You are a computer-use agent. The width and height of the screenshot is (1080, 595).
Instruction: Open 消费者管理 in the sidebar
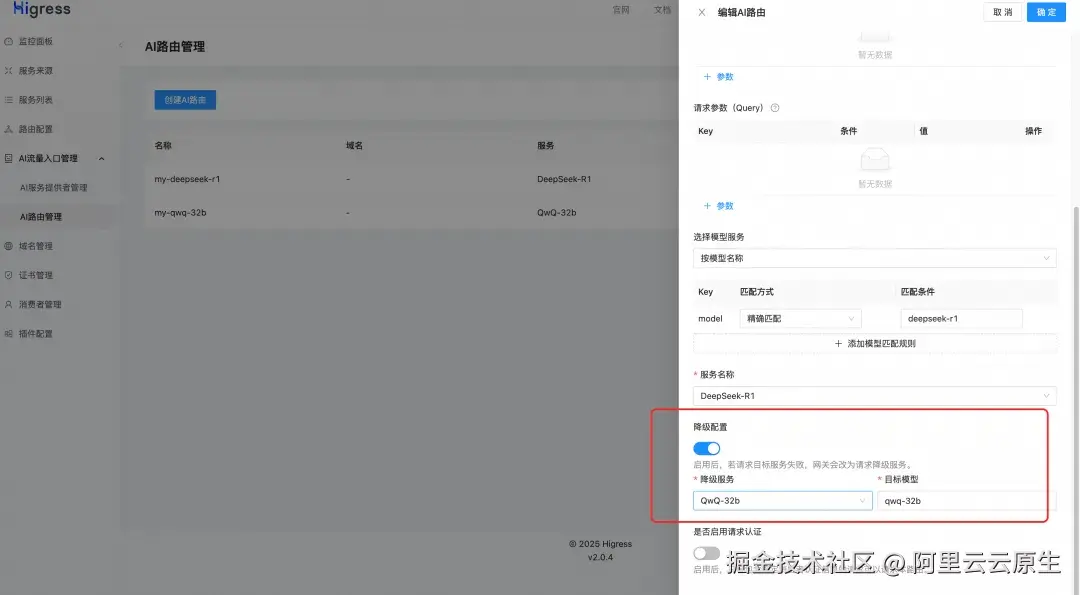click(40, 304)
